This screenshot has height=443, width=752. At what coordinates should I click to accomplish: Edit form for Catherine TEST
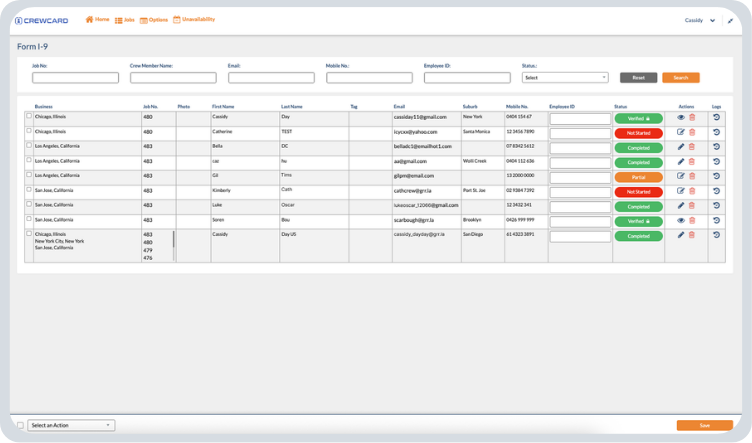click(x=681, y=132)
